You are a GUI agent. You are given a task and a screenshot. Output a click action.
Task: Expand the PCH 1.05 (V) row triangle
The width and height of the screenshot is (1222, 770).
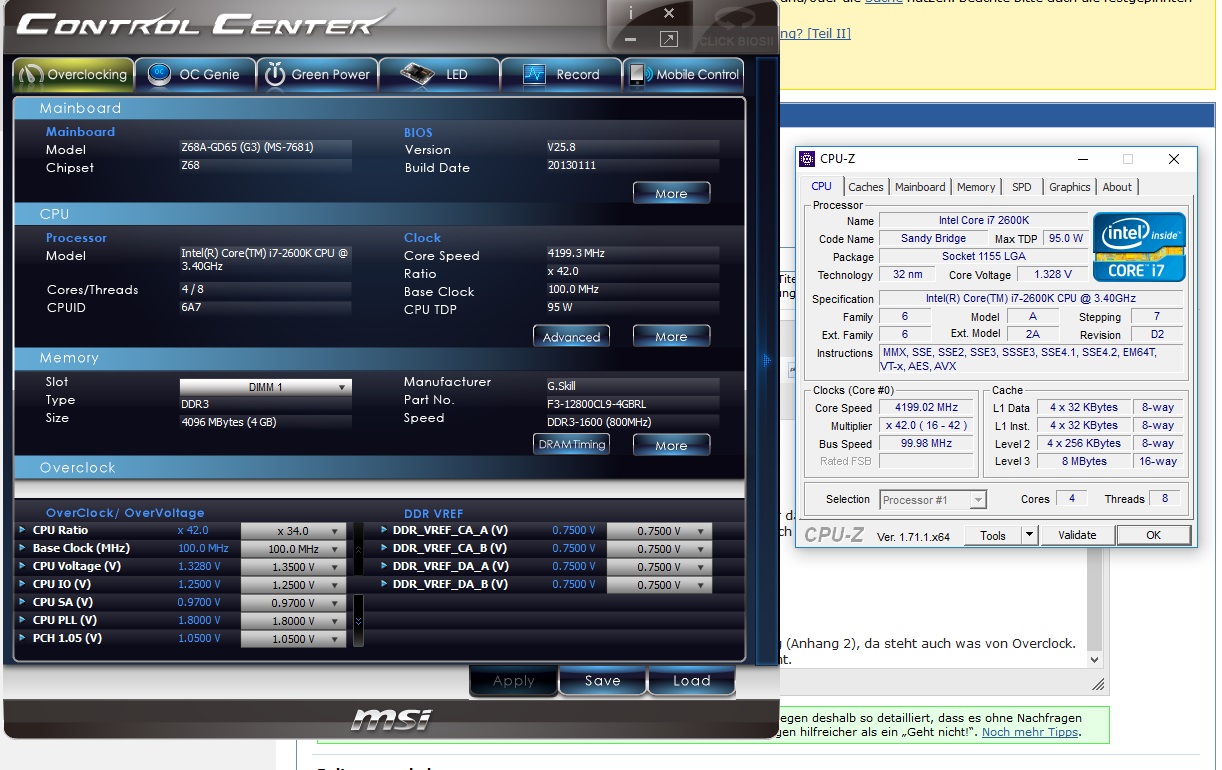click(x=23, y=638)
